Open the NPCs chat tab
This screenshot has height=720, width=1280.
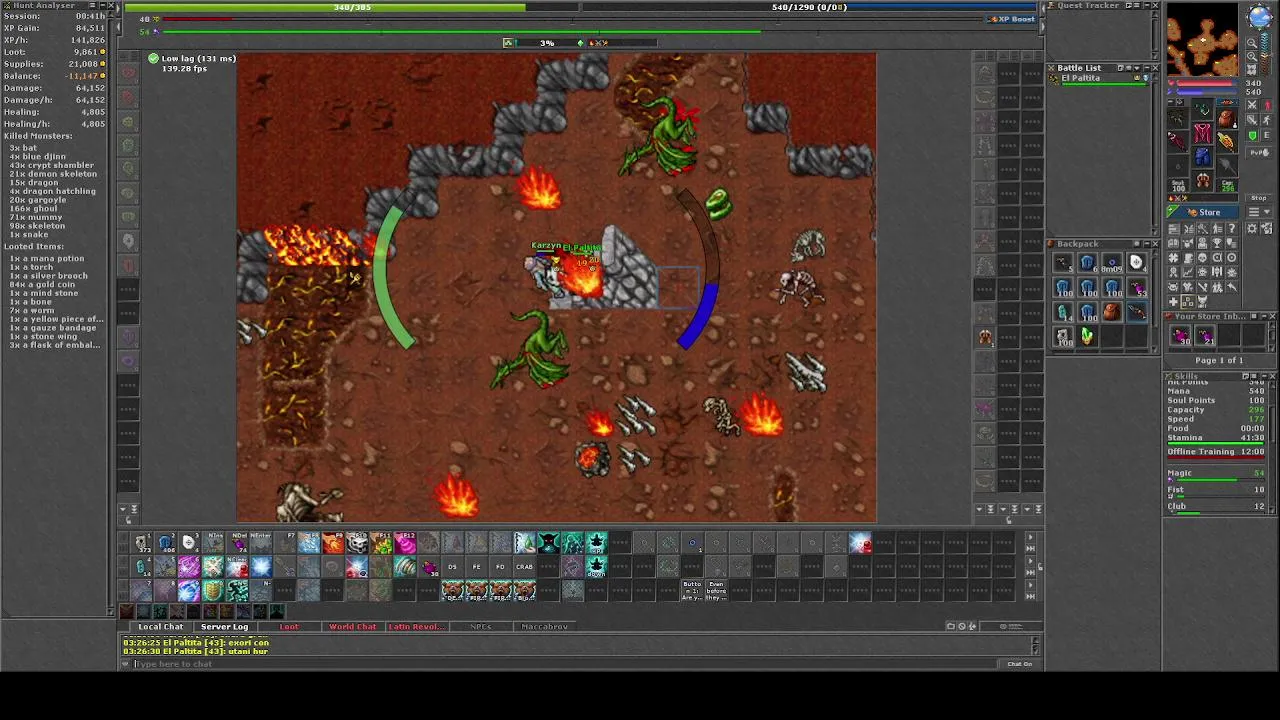point(481,627)
